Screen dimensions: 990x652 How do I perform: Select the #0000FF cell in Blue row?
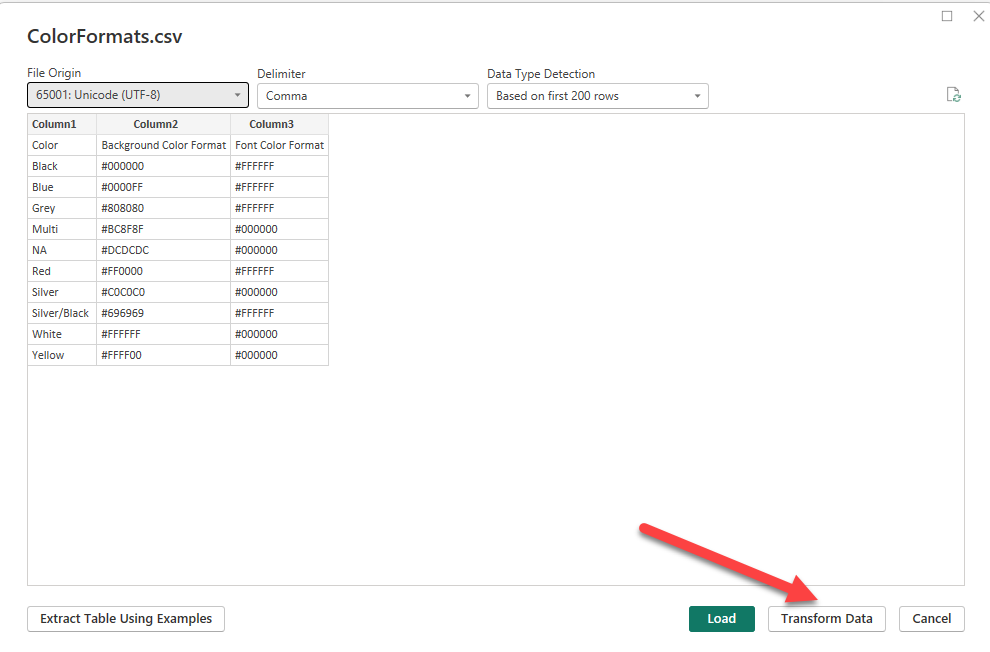[x=122, y=187]
